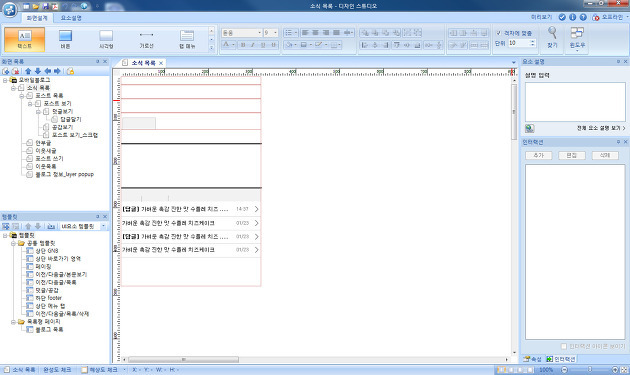Click delete screen icon in 화면 목록 toolbar

15,71
